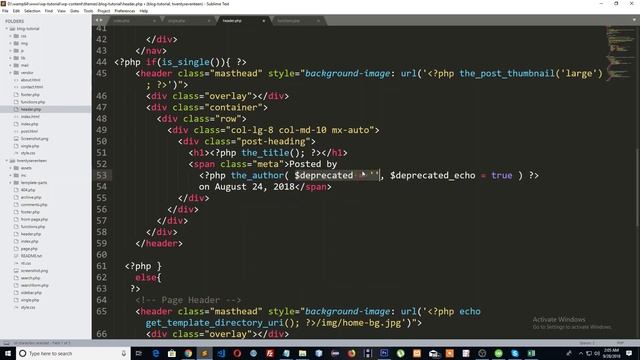The height and width of the screenshot is (360, 640).
Task: Collapse the twentyseventeen root folder
Action: 7,161
